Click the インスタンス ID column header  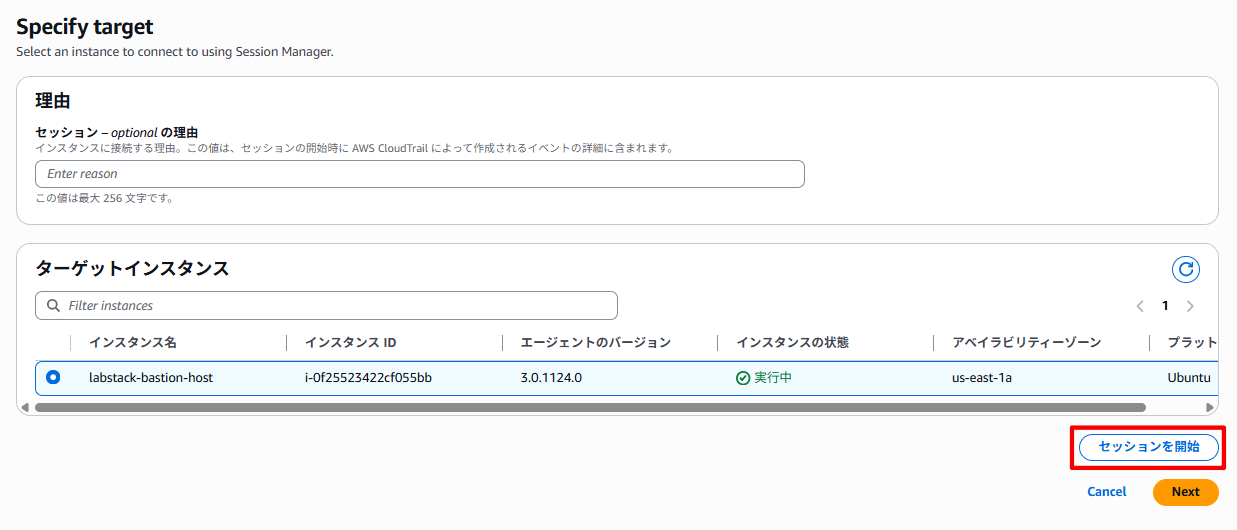click(x=351, y=343)
